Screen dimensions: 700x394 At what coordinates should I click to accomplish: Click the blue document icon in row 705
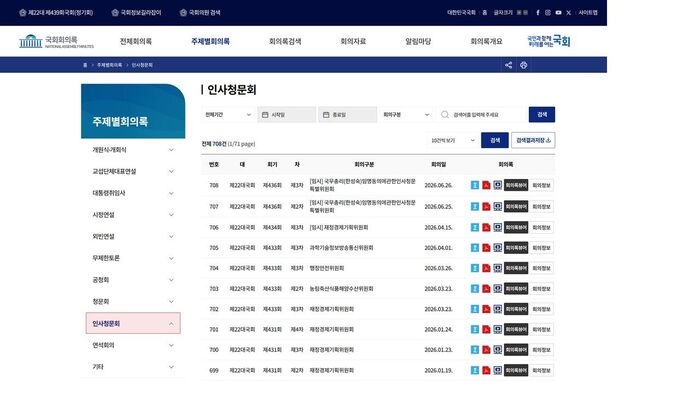(x=475, y=248)
